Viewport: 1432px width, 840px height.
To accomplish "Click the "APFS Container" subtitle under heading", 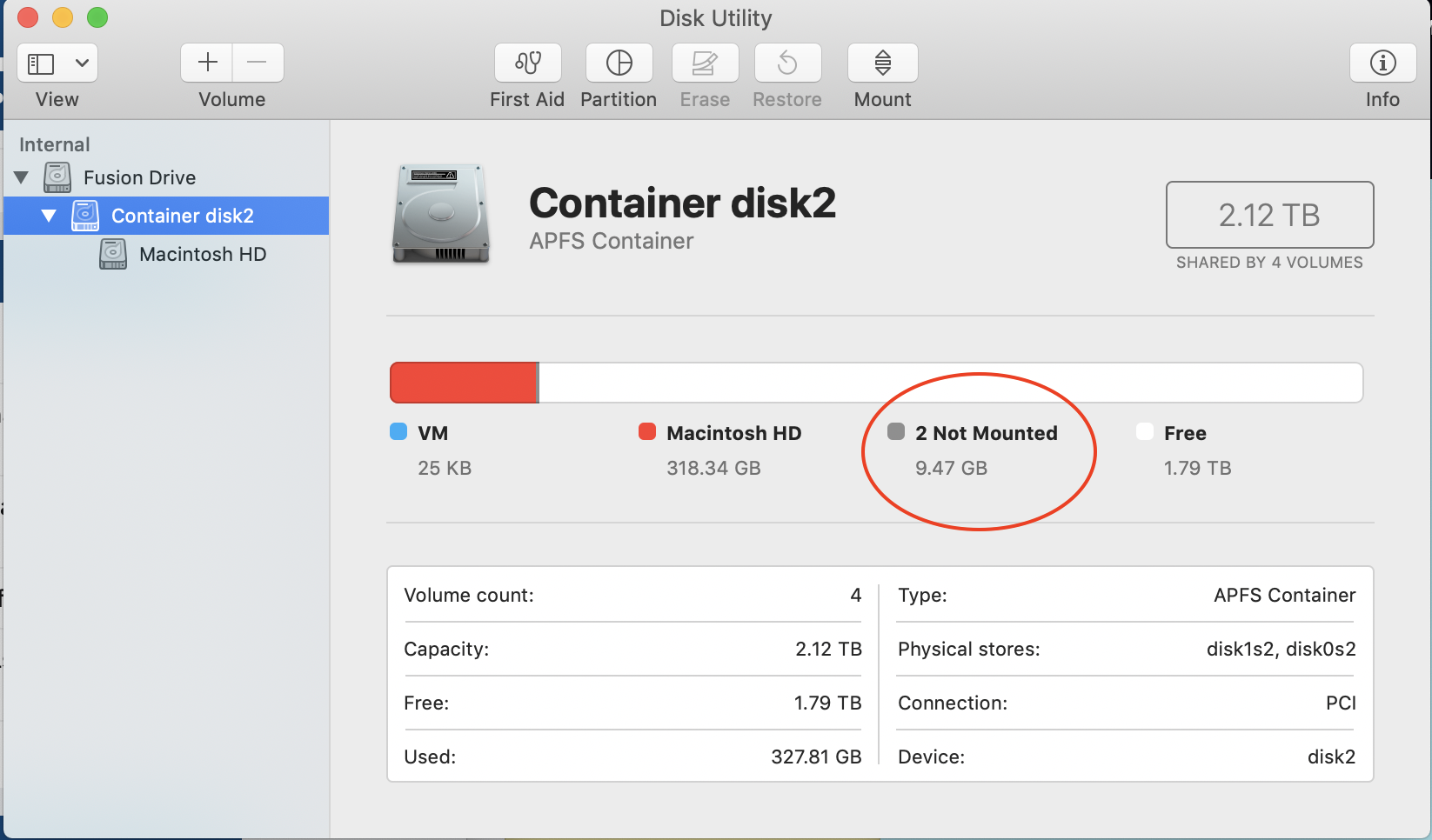I will point(612,242).
